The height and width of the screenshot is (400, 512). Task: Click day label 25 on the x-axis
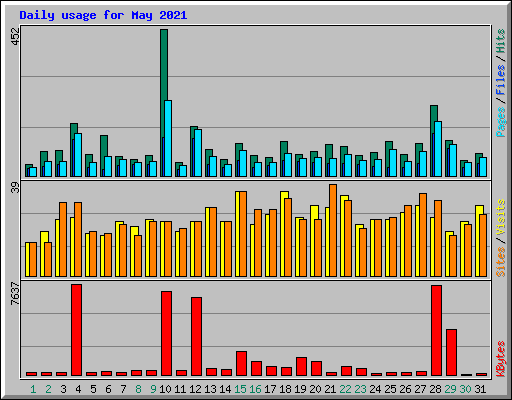pos(390,389)
